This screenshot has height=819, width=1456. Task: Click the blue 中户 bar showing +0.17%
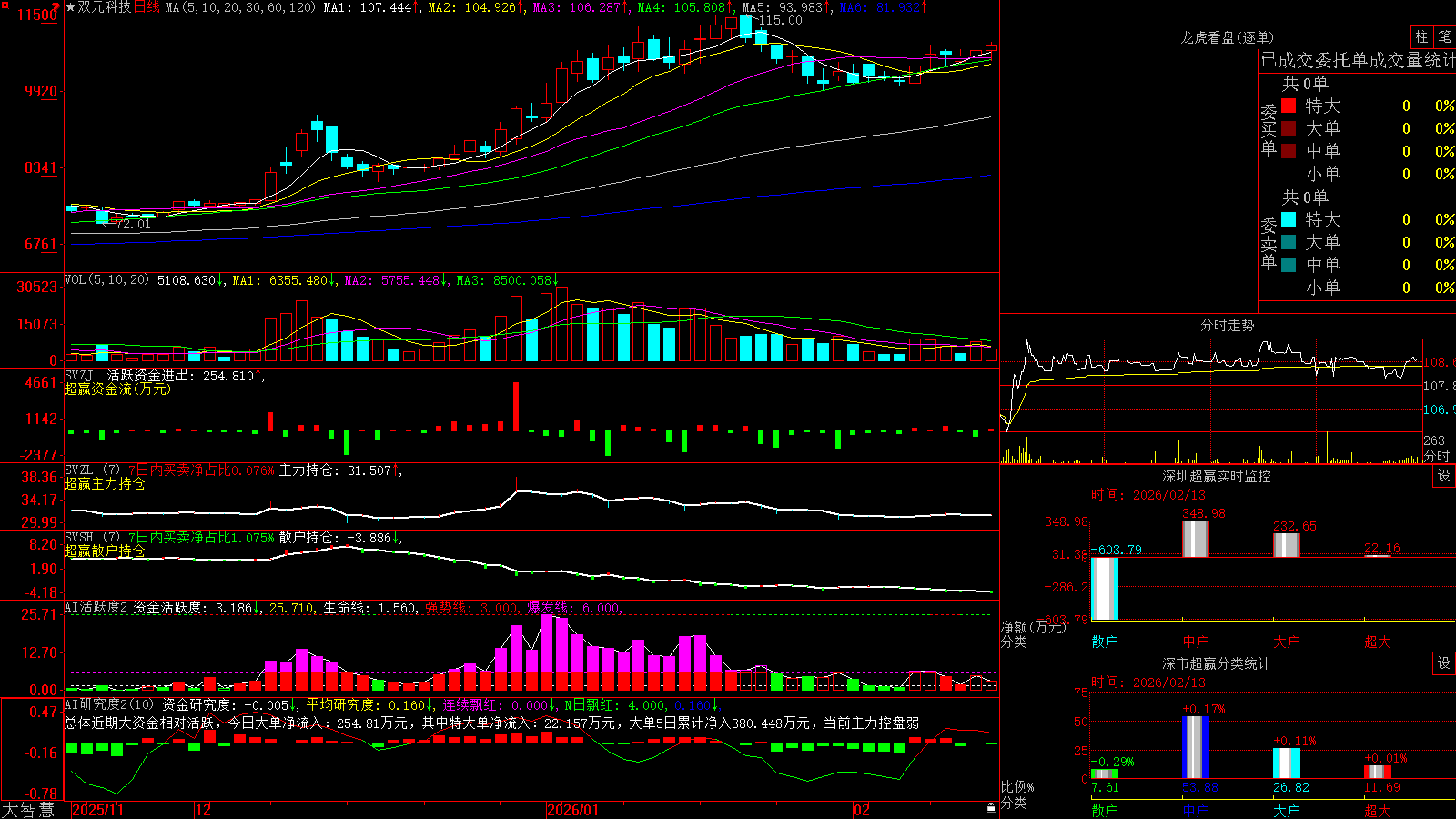pos(1196,747)
